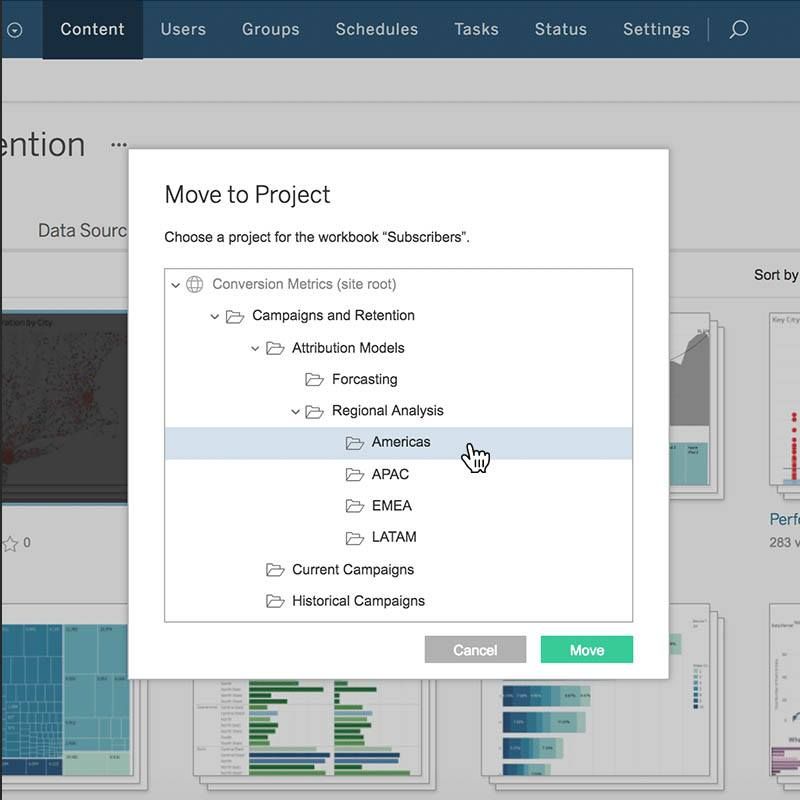Click the folder icon next to Forcasting
Screen dimensions: 800x800
coord(315,379)
